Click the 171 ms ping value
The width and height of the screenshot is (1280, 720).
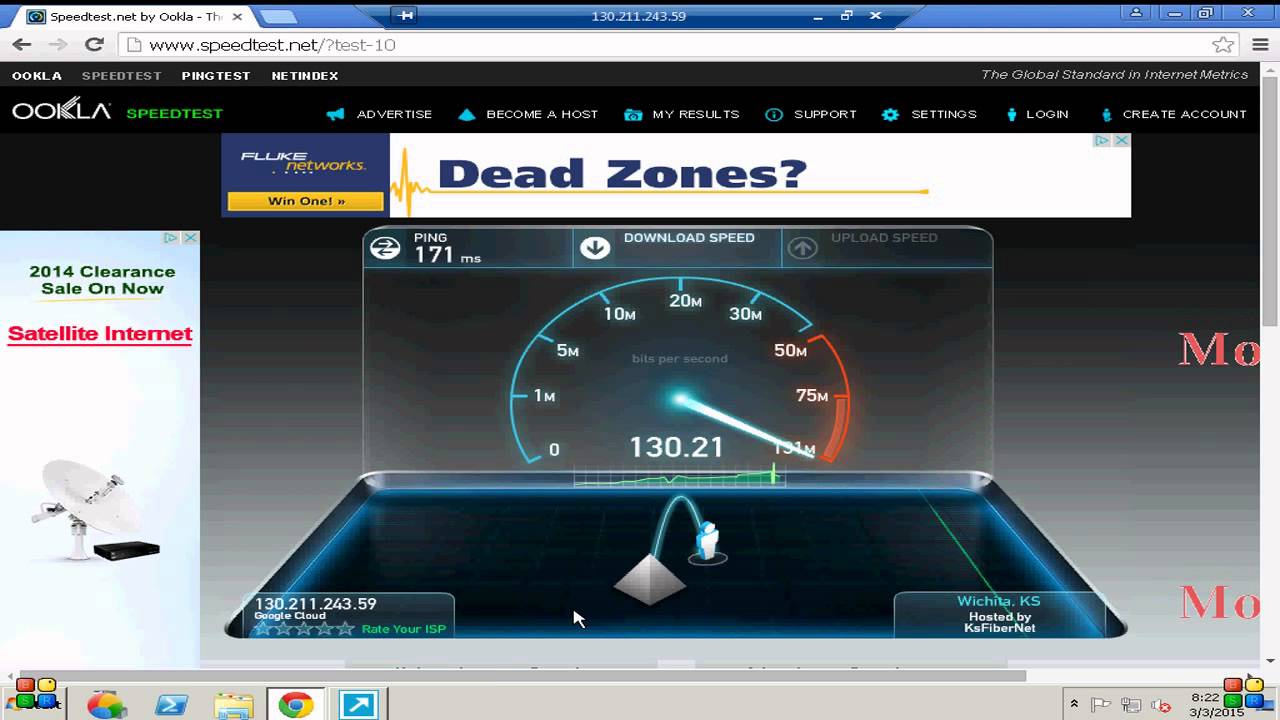(447, 255)
